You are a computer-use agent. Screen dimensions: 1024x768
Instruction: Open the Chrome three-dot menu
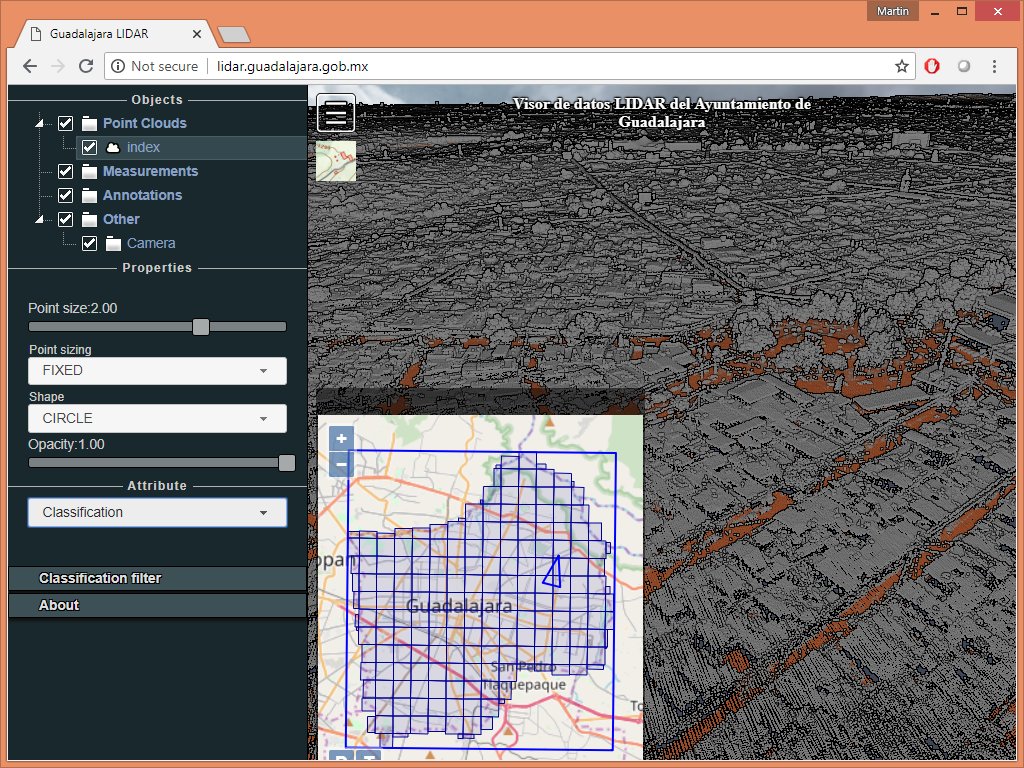tap(994, 66)
